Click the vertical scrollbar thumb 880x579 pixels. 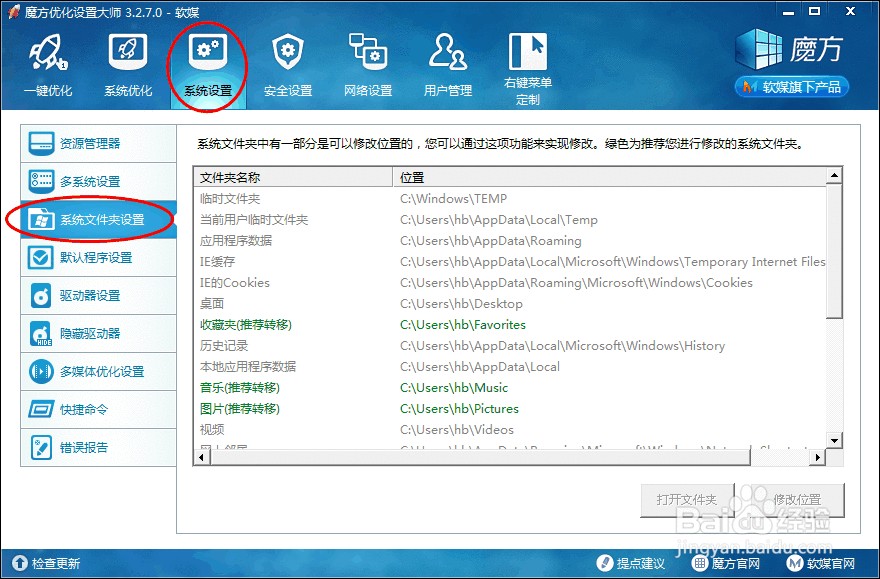835,251
